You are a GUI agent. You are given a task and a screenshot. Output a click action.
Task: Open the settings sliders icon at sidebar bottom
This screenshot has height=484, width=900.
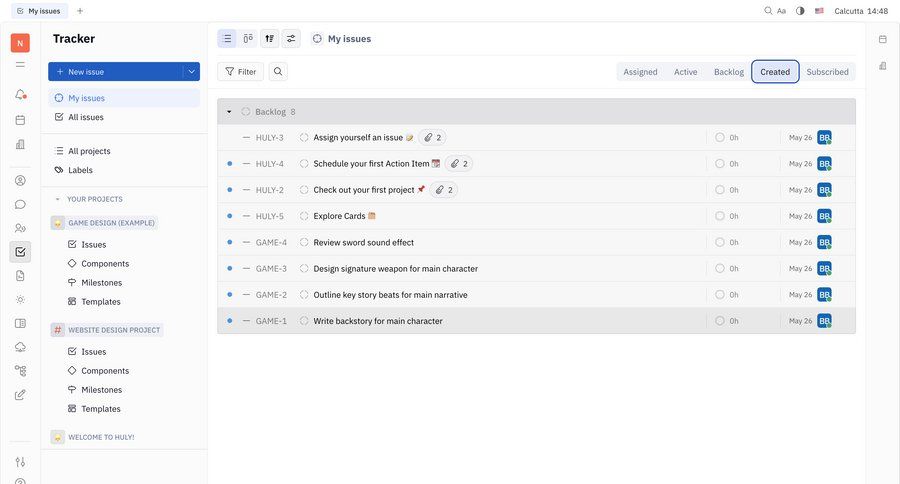[20, 462]
